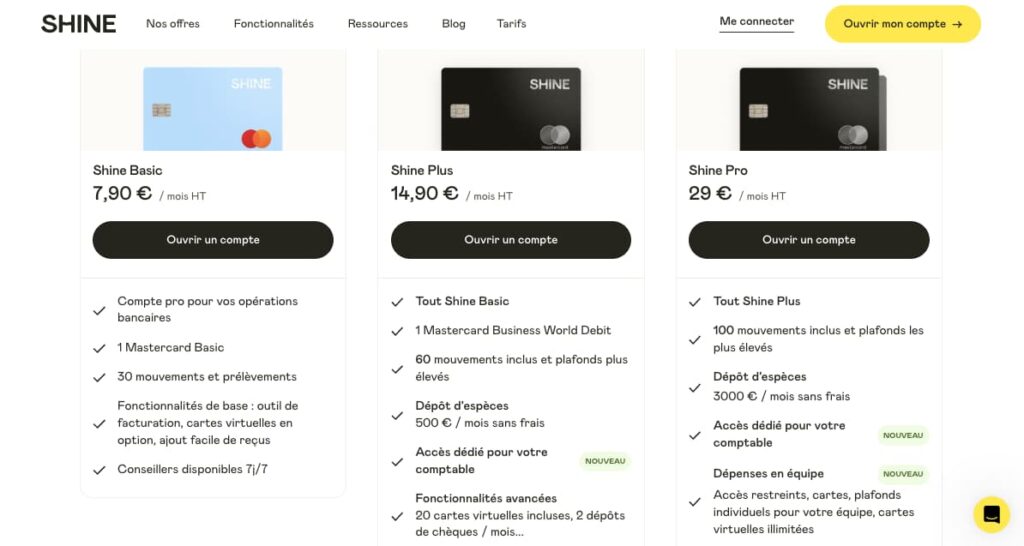1024x546 pixels.
Task: Click the Shine Basic blue card image
Action: (x=212, y=108)
